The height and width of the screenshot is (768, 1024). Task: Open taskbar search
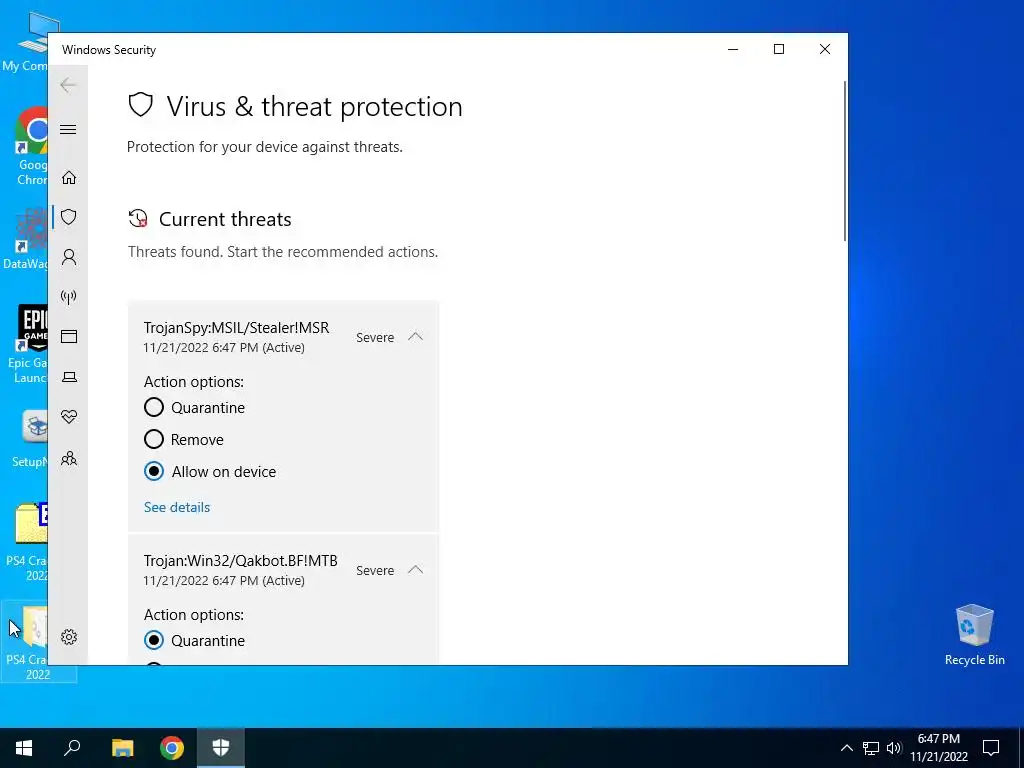(x=72, y=748)
